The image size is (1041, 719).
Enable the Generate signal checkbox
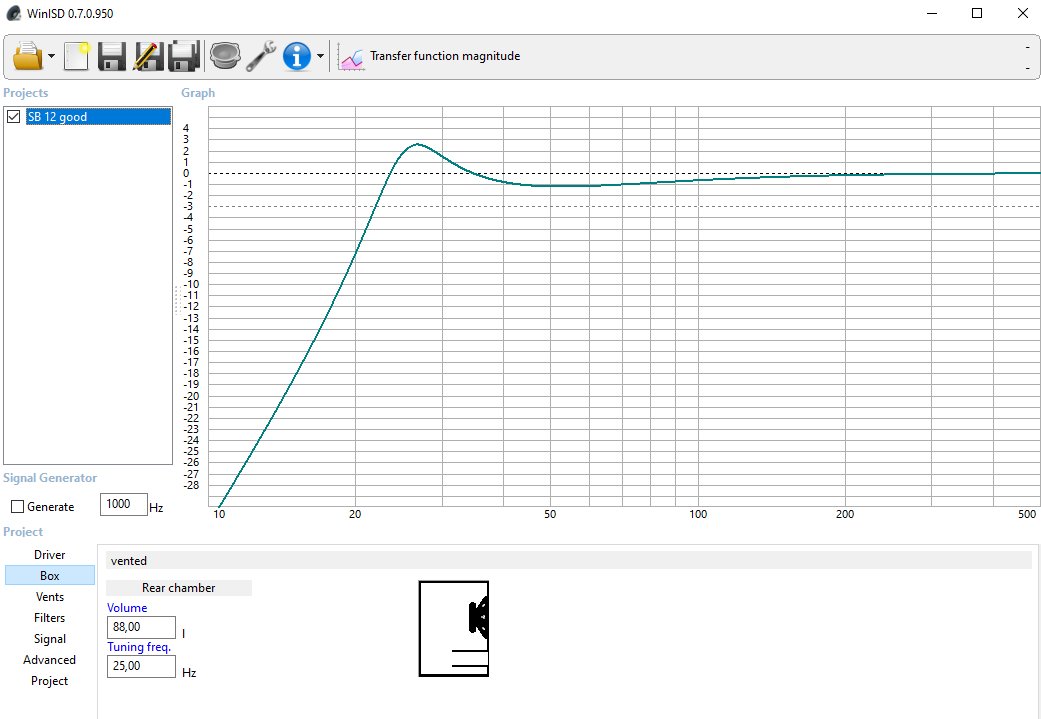tap(18, 507)
